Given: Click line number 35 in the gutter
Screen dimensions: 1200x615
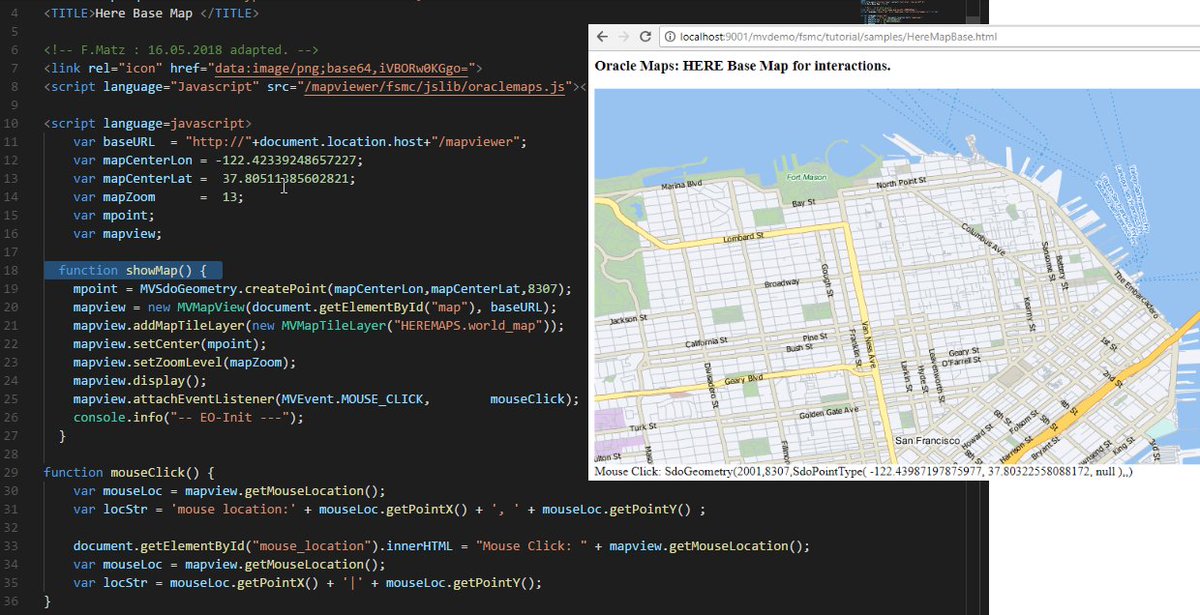Looking at the screenshot, I should [x=13, y=582].
